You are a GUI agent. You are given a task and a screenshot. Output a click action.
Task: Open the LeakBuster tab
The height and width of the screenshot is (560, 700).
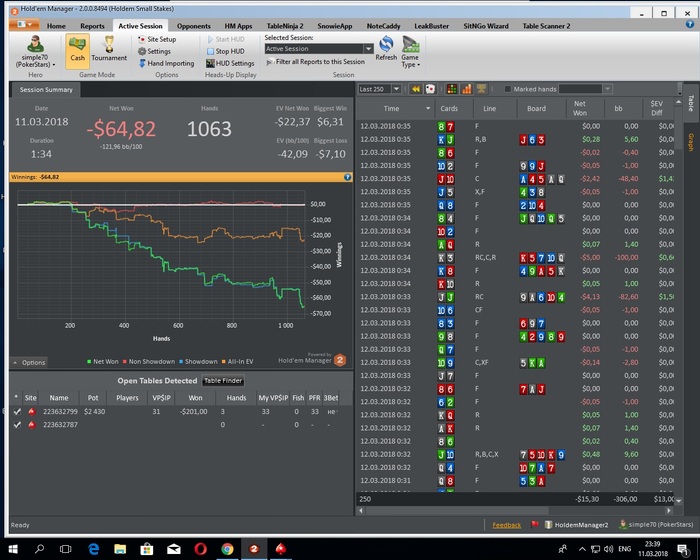point(431,26)
